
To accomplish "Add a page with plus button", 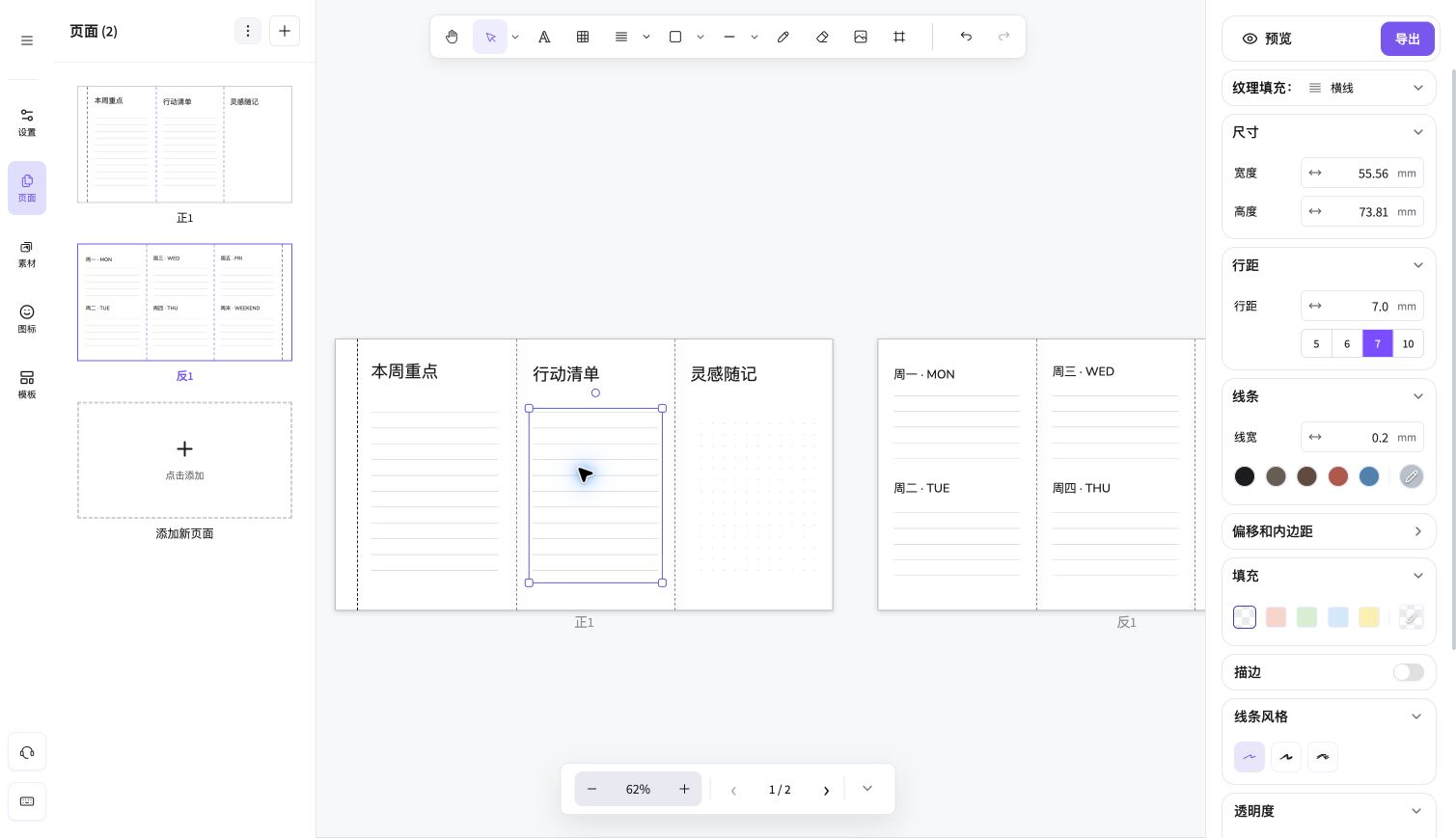I will coord(285,31).
